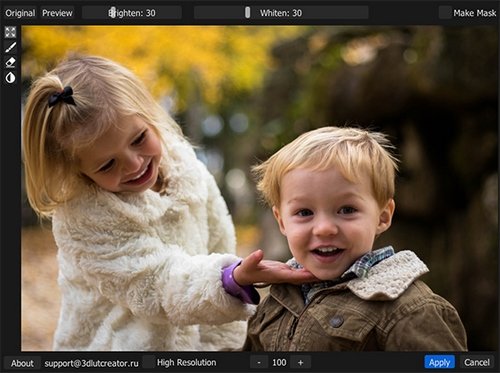500x373 pixels.
Task: Toggle the High Resolution checkbox
Action: click(149, 362)
